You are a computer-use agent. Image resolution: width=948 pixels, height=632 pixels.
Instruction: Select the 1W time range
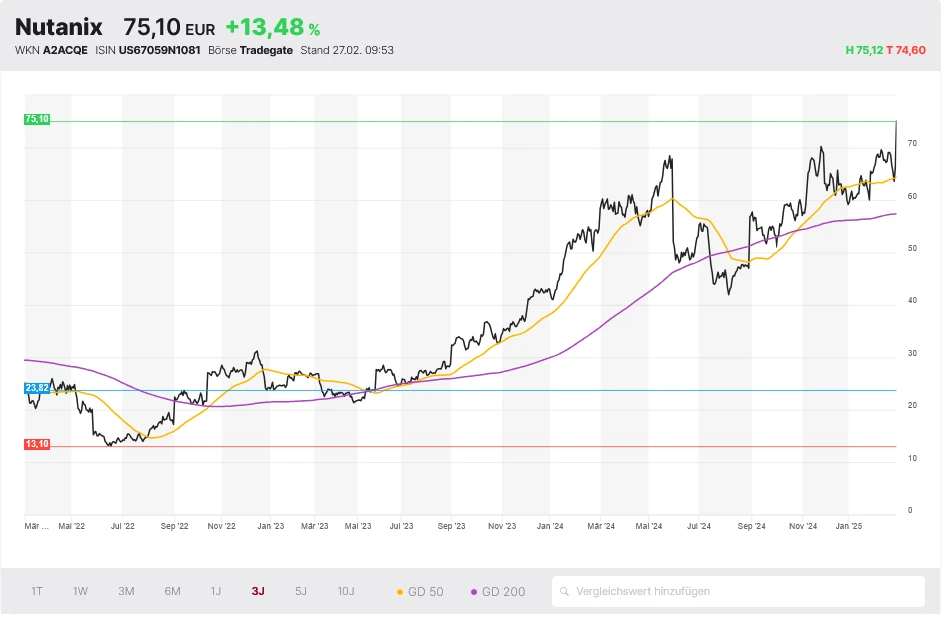coord(80,591)
